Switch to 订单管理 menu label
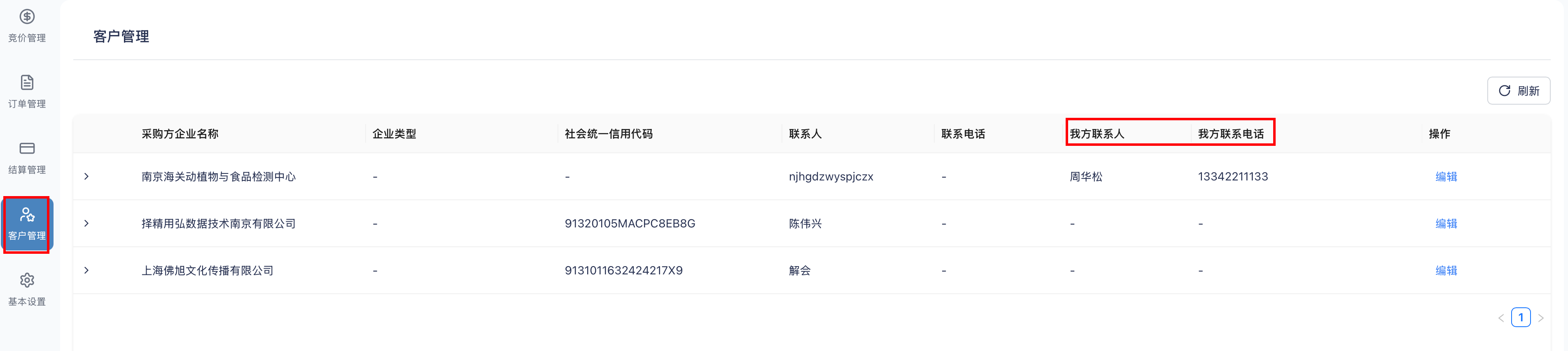This screenshot has height=351, width=1568. [27, 104]
